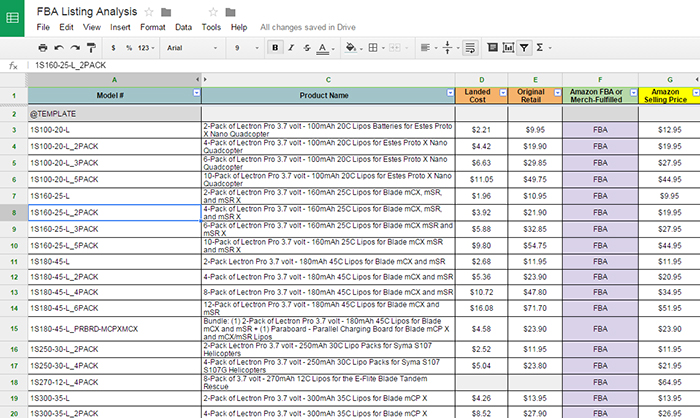This screenshot has height=418, width=700.
Task: Open the Data menu
Action: click(184, 27)
